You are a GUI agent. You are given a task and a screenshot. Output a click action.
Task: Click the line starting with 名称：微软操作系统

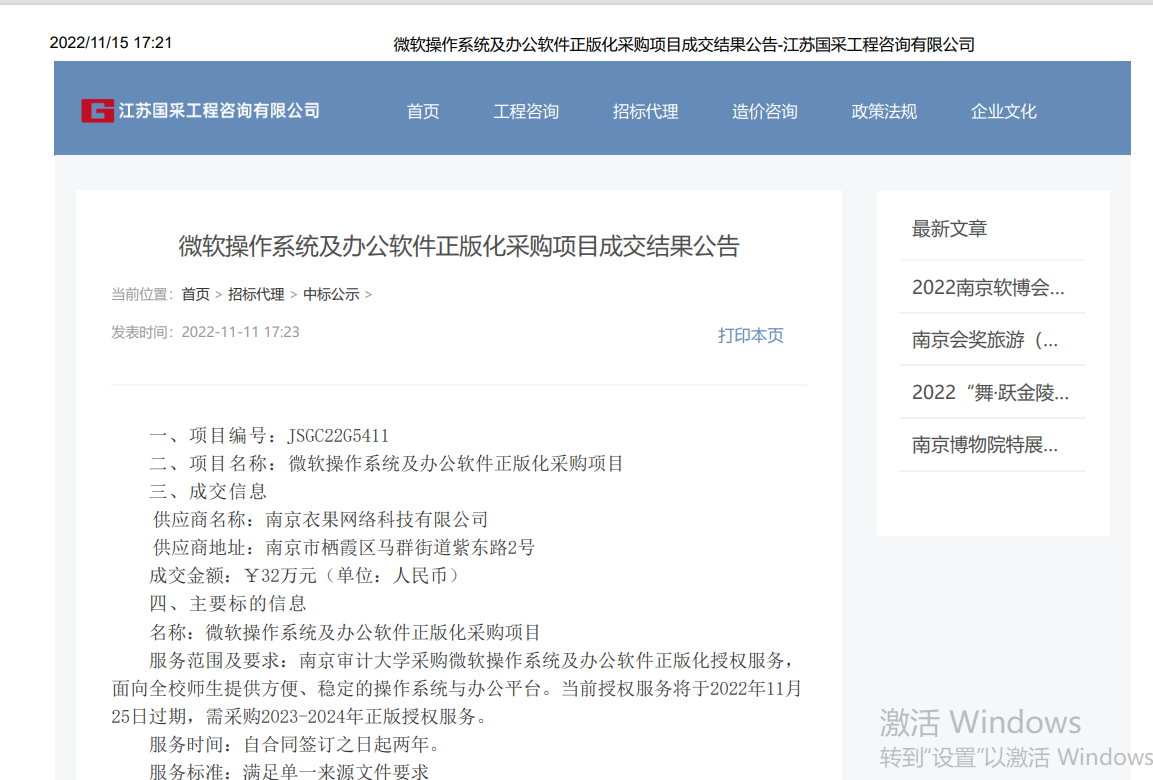click(345, 632)
